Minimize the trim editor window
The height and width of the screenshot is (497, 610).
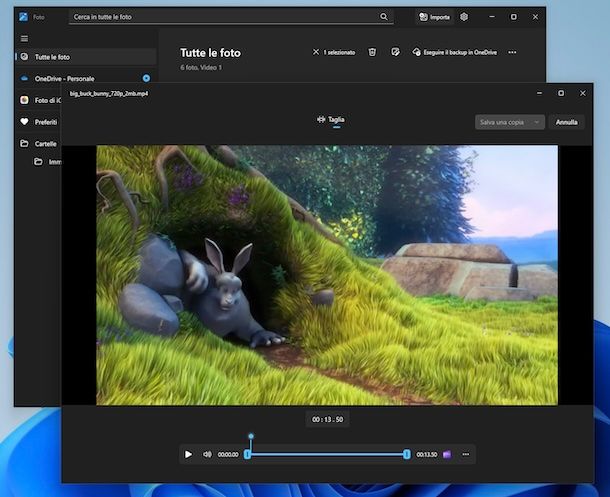(x=539, y=93)
